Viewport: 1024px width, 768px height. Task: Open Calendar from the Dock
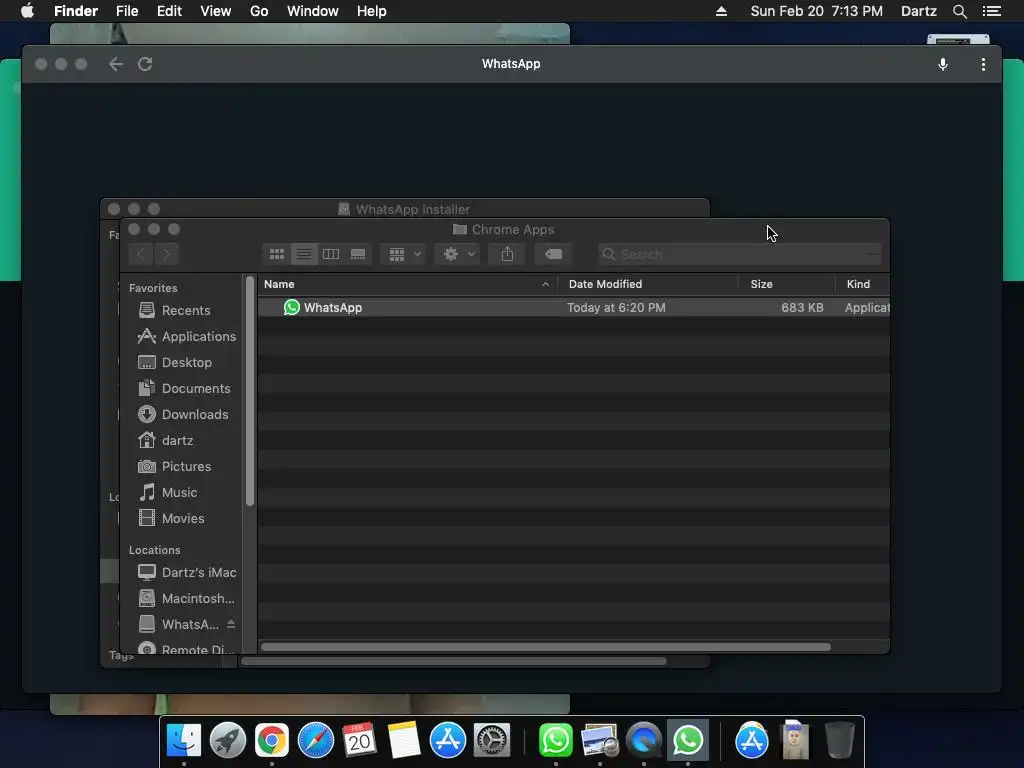point(360,741)
